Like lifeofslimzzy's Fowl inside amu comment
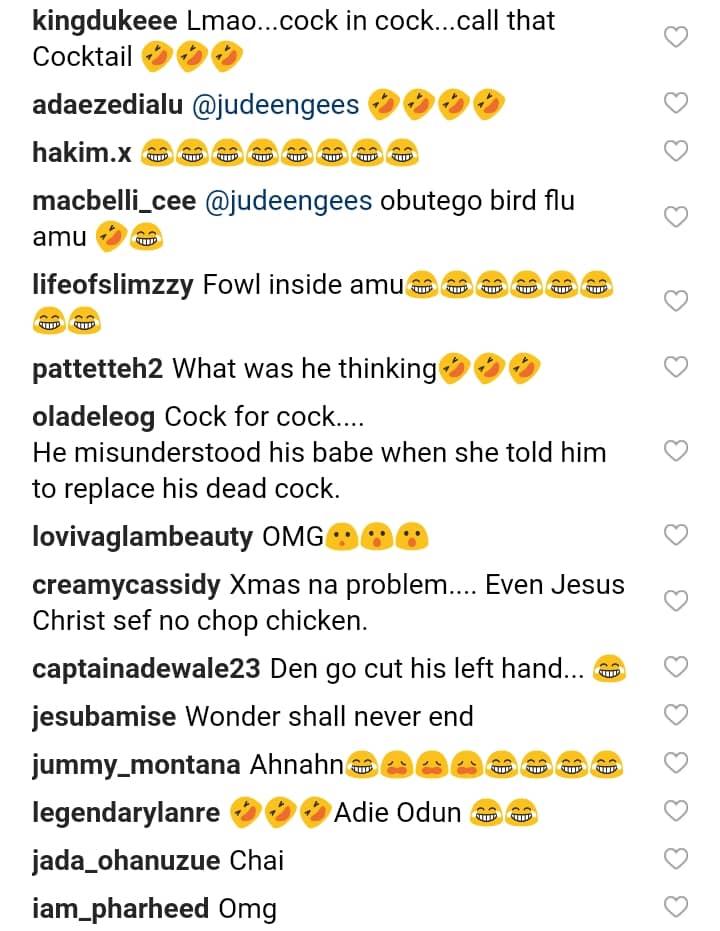 [677, 301]
